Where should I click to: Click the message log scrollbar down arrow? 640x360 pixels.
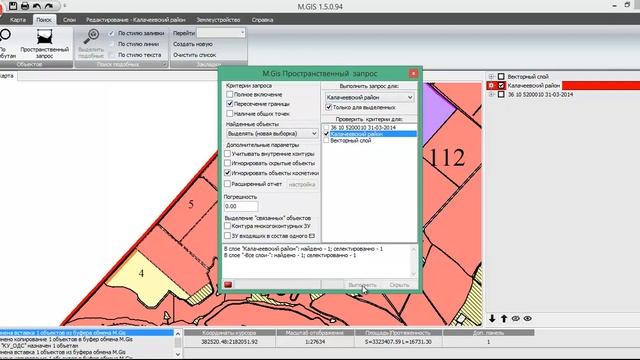point(178,354)
